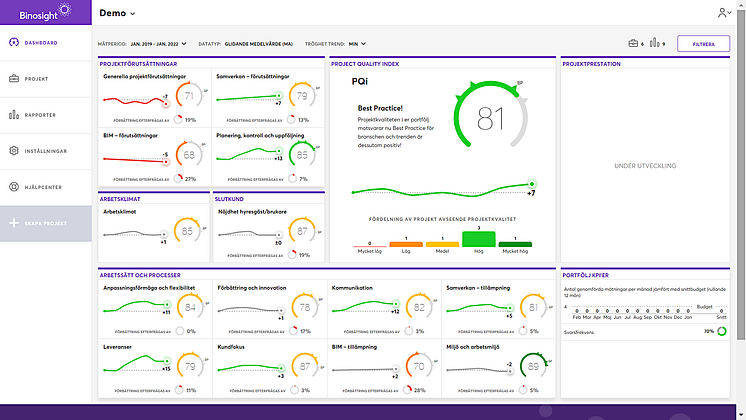The image size is (746, 420).
Task: Click the Generella projektförutsättningar gauge 71
Action: pyautogui.click(x=189, y=96)
